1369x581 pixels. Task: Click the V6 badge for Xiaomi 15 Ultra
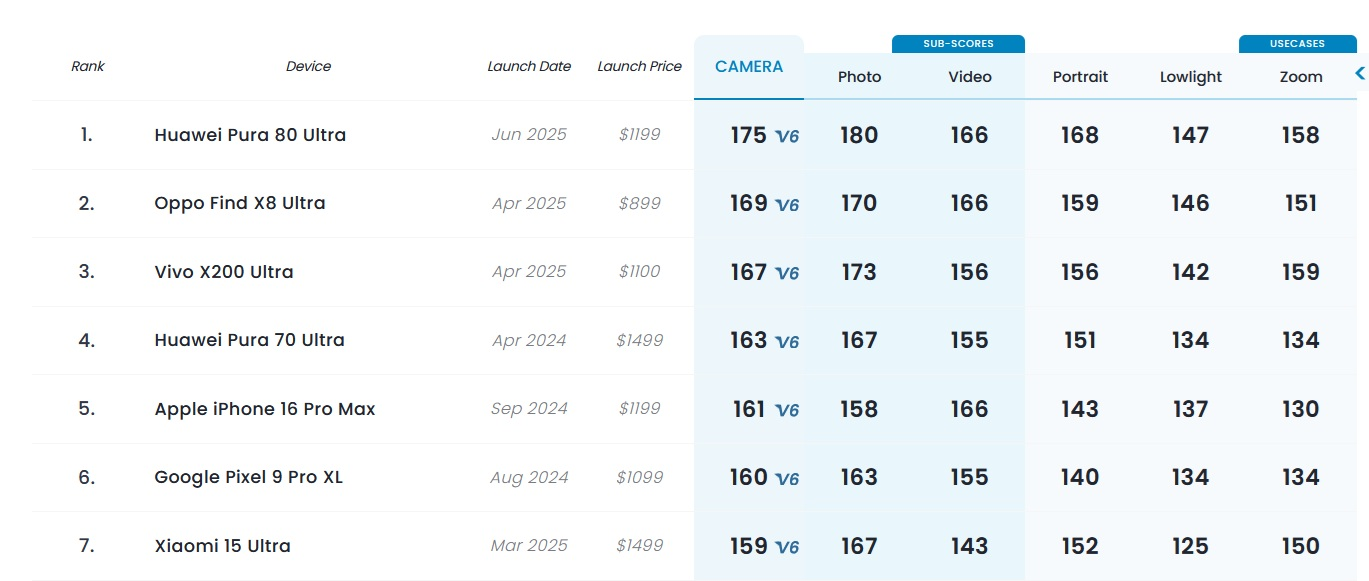788,547
